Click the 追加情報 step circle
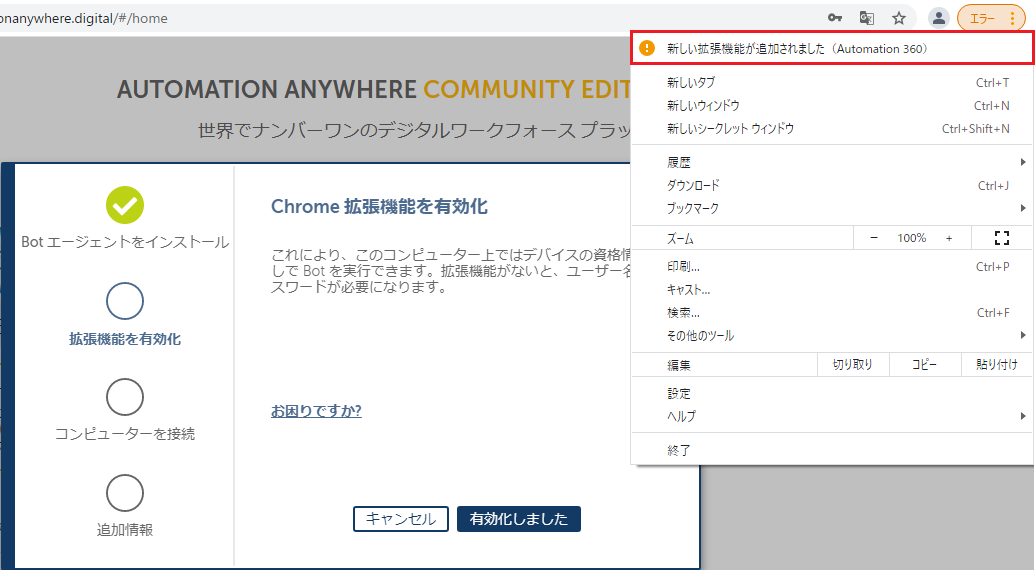 (125, 493)
